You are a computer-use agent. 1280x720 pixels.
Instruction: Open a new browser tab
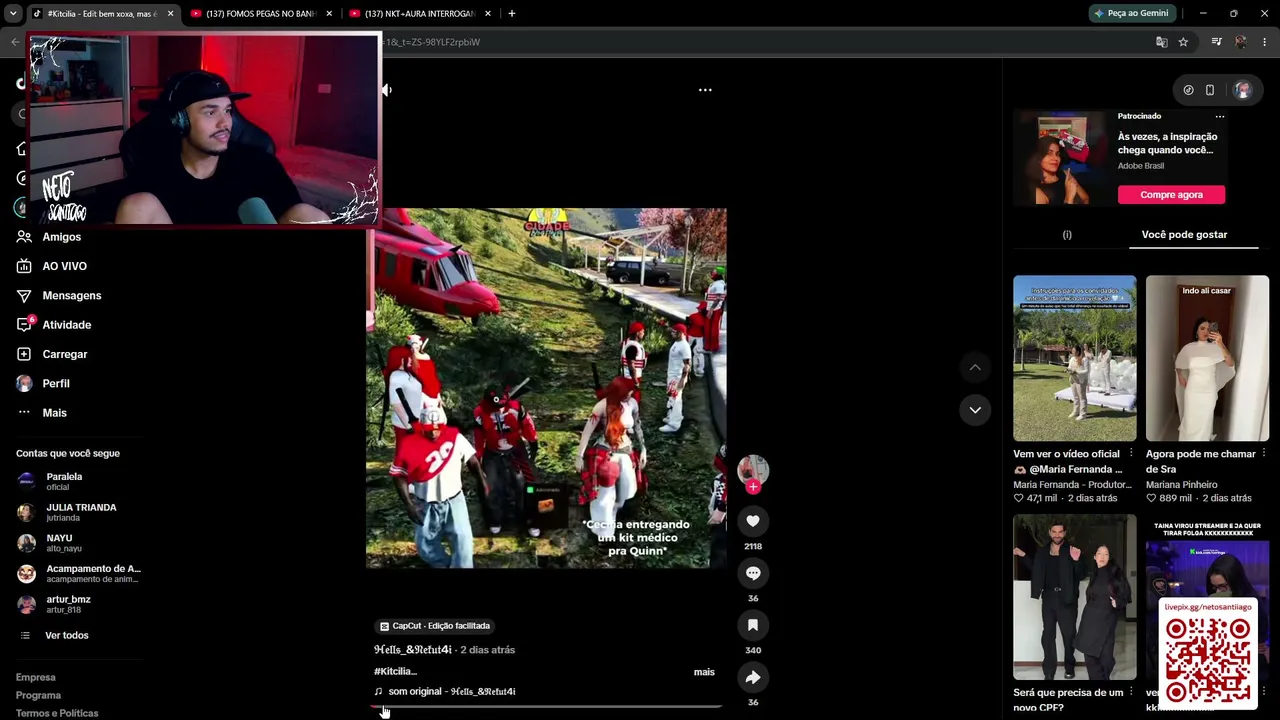click(512, 14)
